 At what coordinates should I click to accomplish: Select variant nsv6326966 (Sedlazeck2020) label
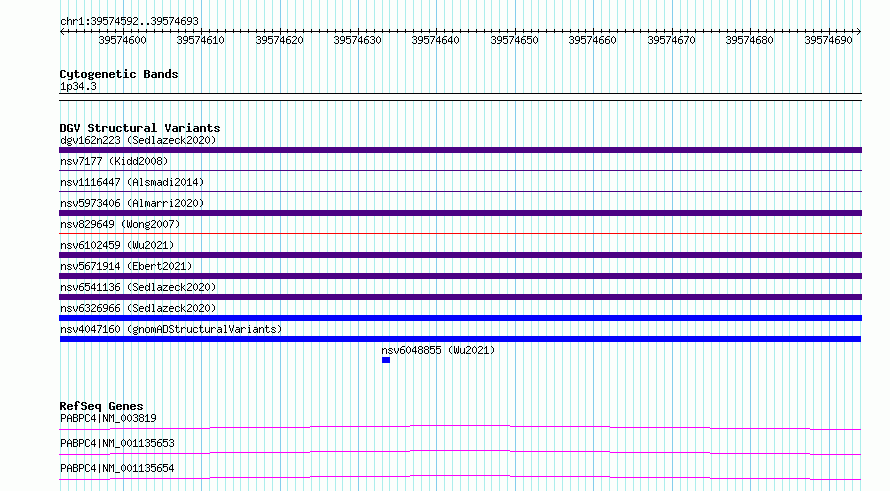[138, 308]
